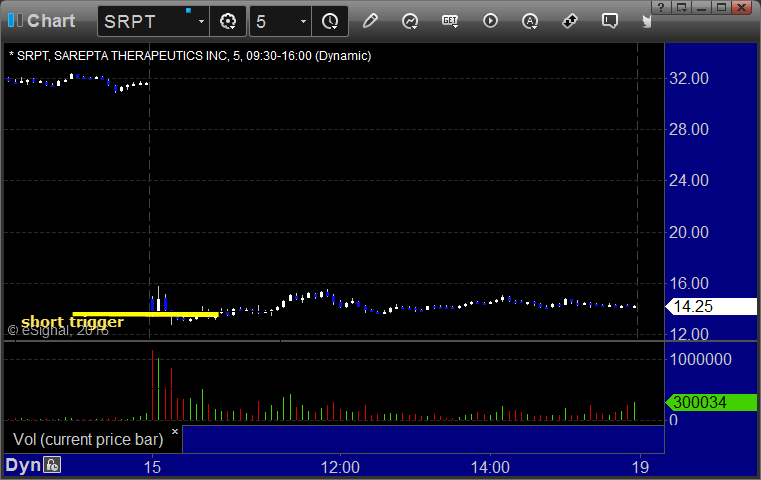Viewport: 761px width, 480px height.
Task: Click the GET toolbar icon
Action: click(450, 21)
